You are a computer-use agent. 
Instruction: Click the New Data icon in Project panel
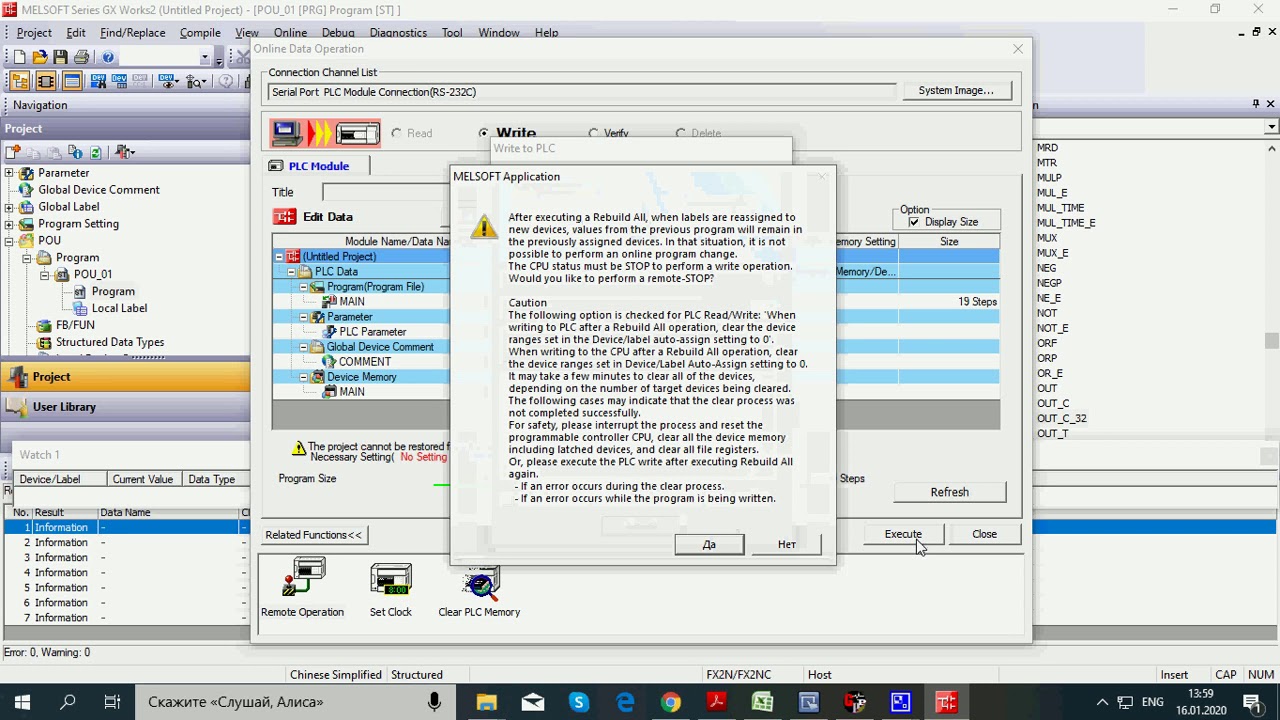pos(13,152)
